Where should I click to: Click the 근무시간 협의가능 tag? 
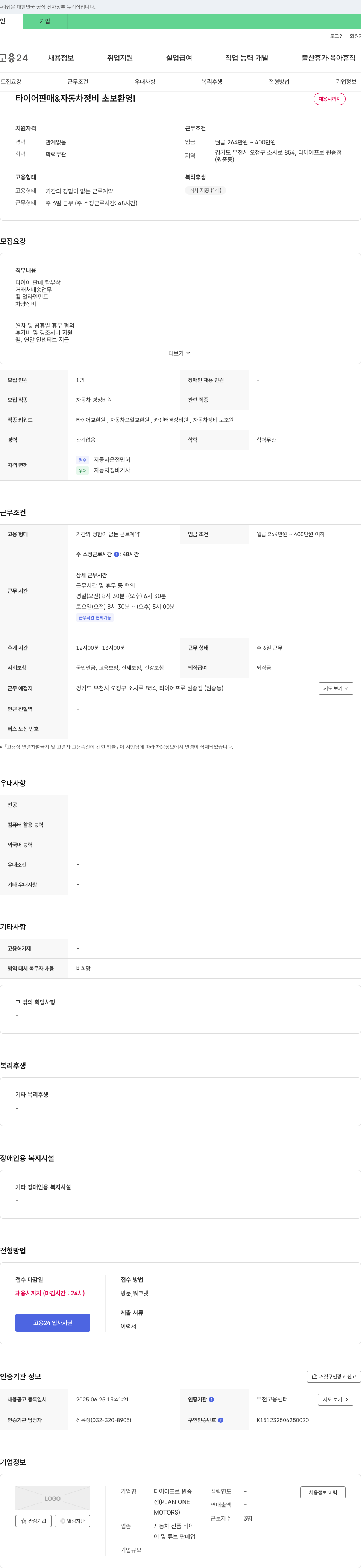[x=95, y=618]
